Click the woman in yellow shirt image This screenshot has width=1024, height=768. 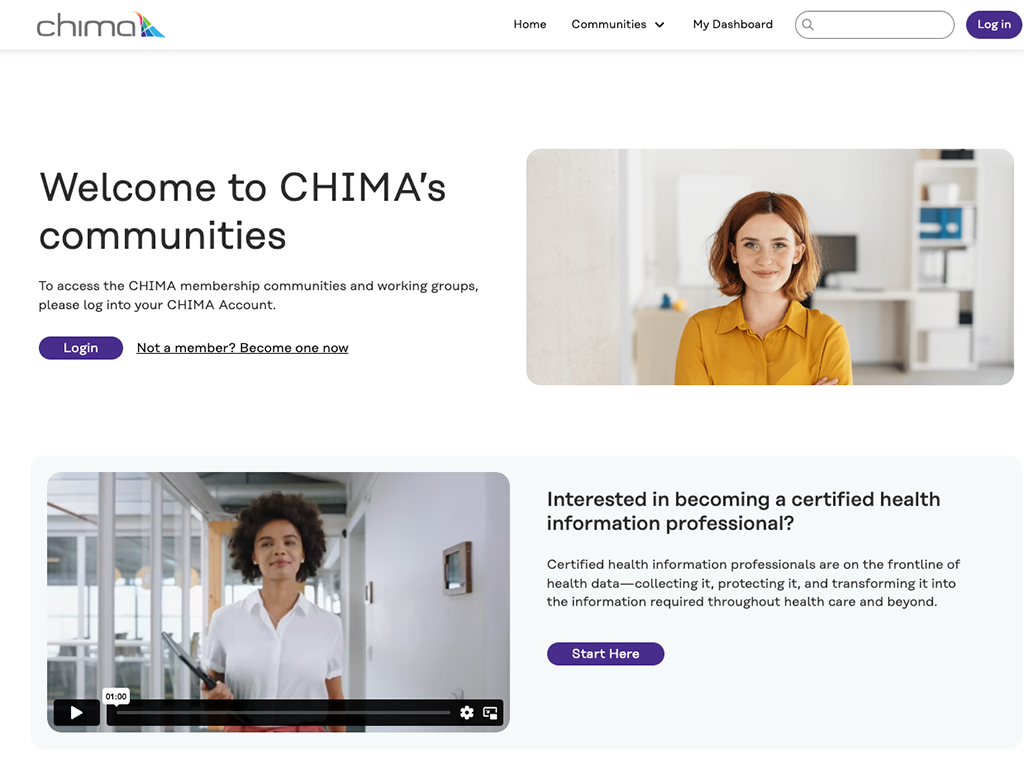pyautogui.click(x=770, y=266)
